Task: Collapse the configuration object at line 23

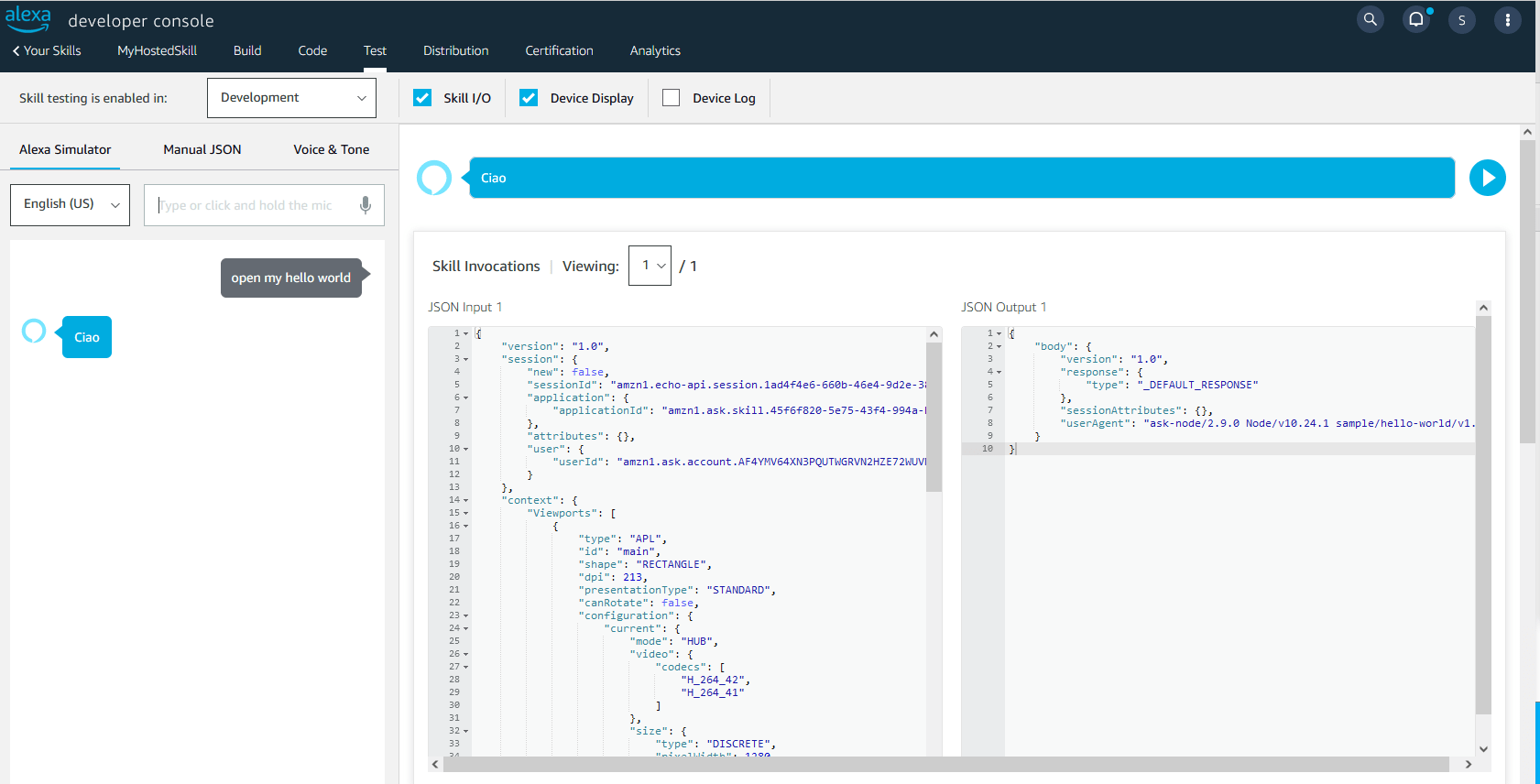Action: coord(465,615)
